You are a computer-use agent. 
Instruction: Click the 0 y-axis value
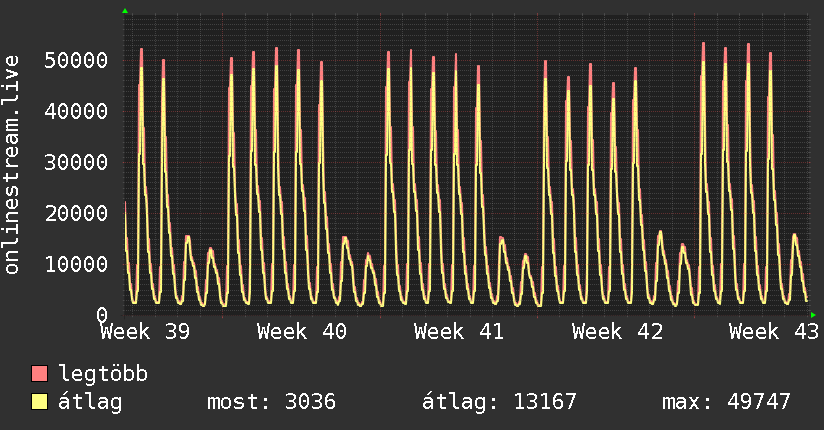pos(102,315)
